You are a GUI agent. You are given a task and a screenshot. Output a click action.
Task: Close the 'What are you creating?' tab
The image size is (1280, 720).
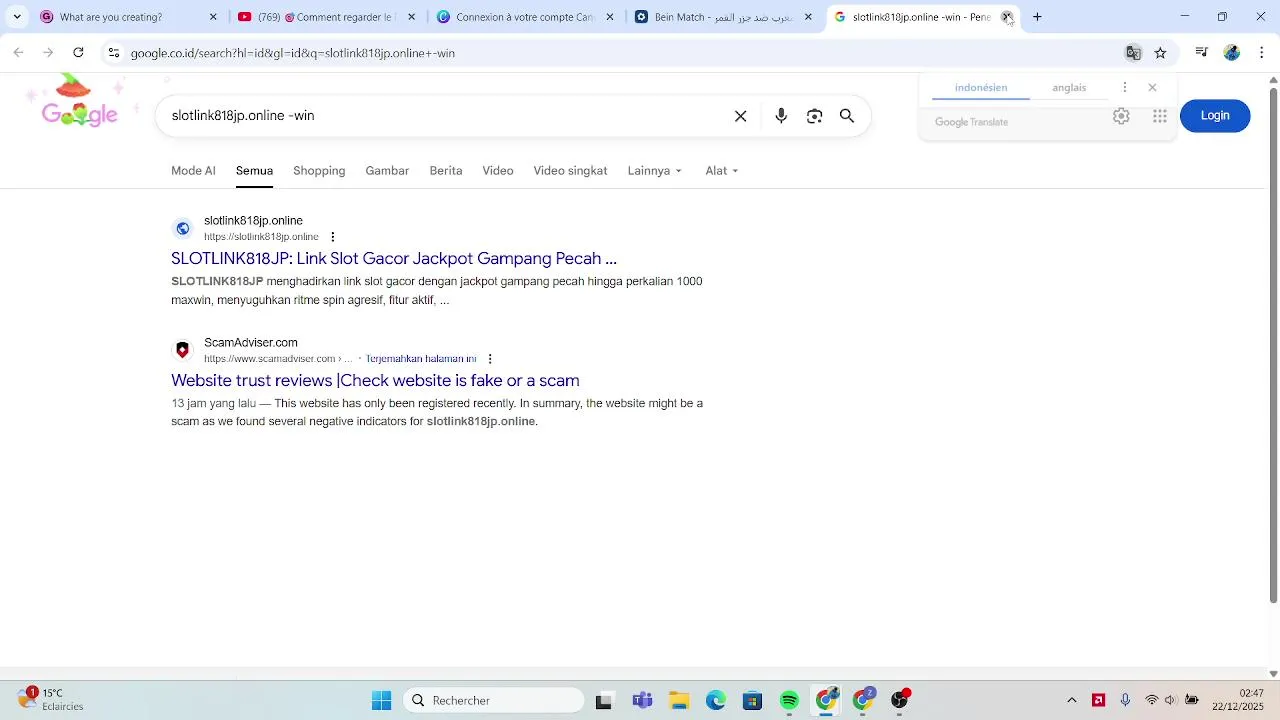pos(213,17)
